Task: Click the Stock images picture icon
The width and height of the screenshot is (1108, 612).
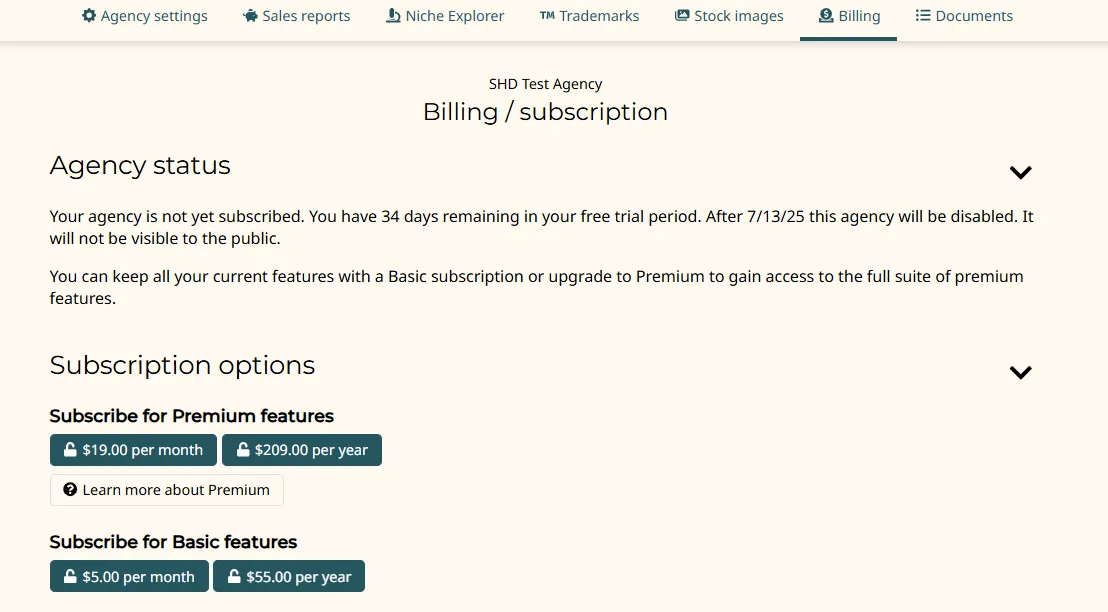Action: click(682, 16)
